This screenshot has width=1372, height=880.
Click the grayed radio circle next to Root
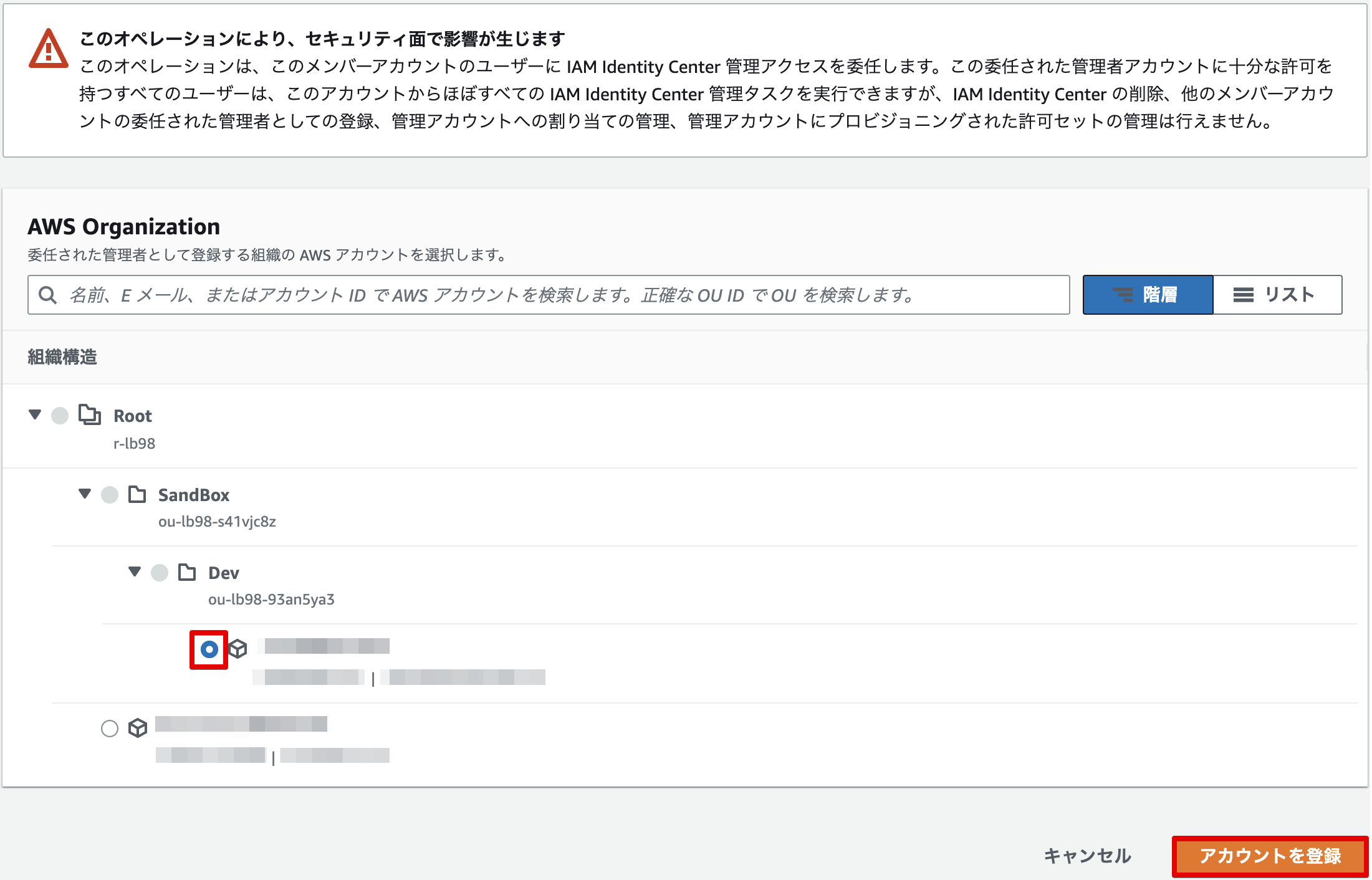coord(60,415)
